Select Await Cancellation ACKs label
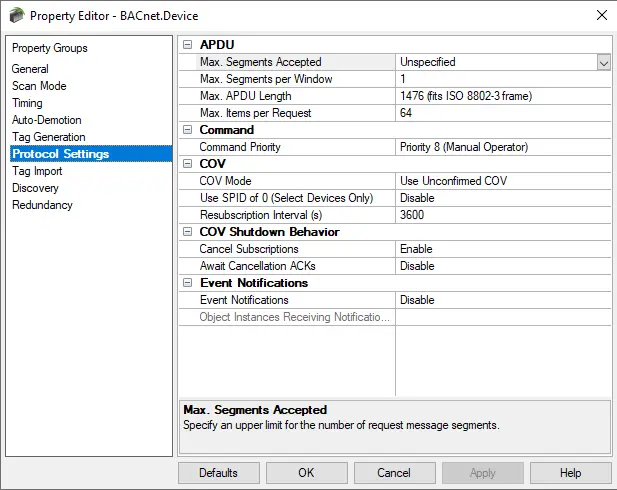The width and height of the screenshot is (617, 490). click(258, 266)
